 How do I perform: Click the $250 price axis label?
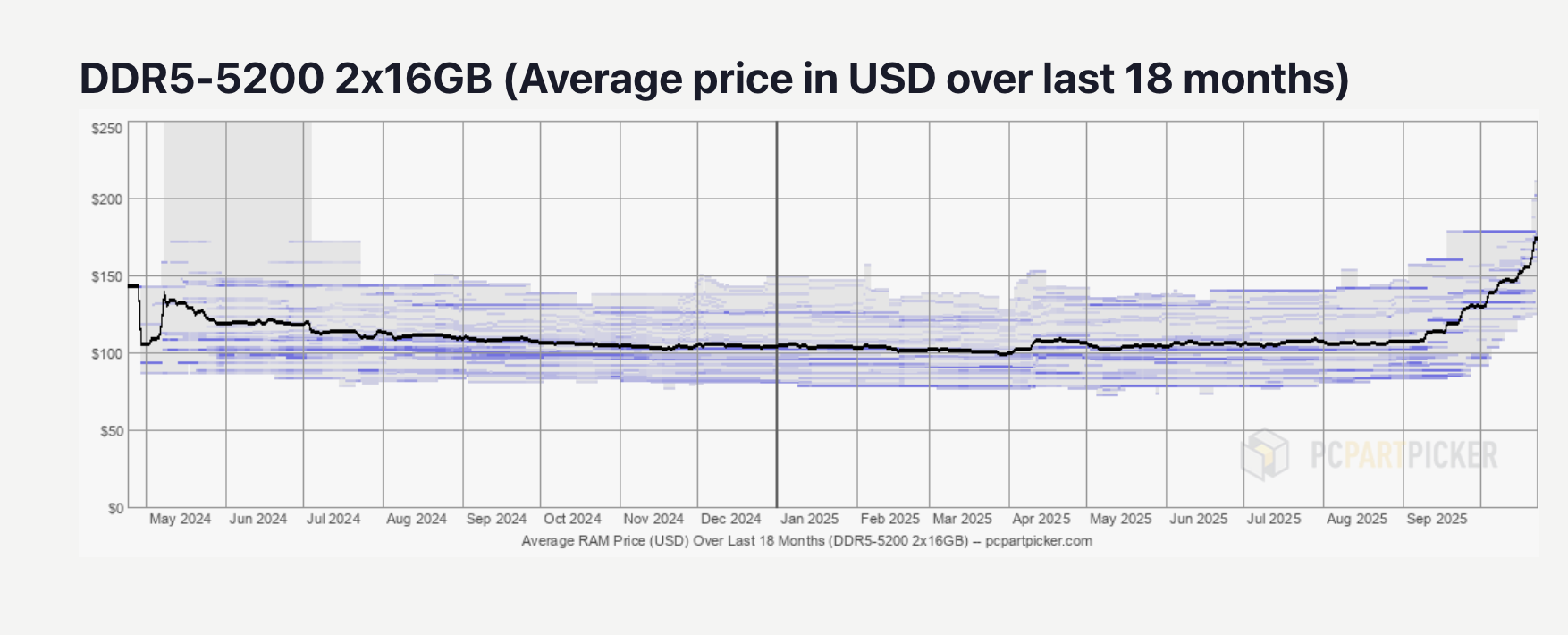click(x=107, y=129)
